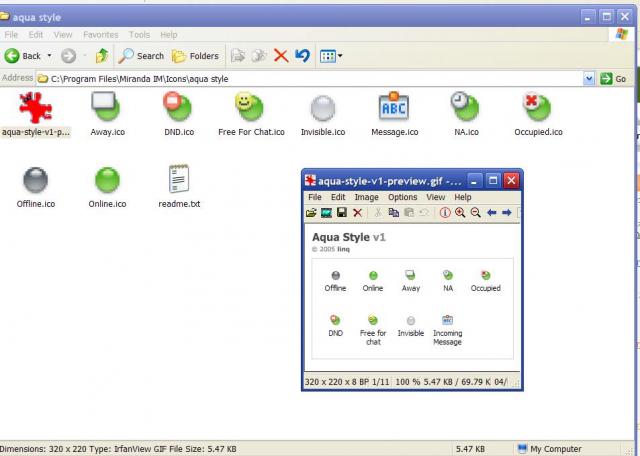The width and height of the screenshot is (640, 456).
Task: Click the Go button
Action: (x=613, y=78)
